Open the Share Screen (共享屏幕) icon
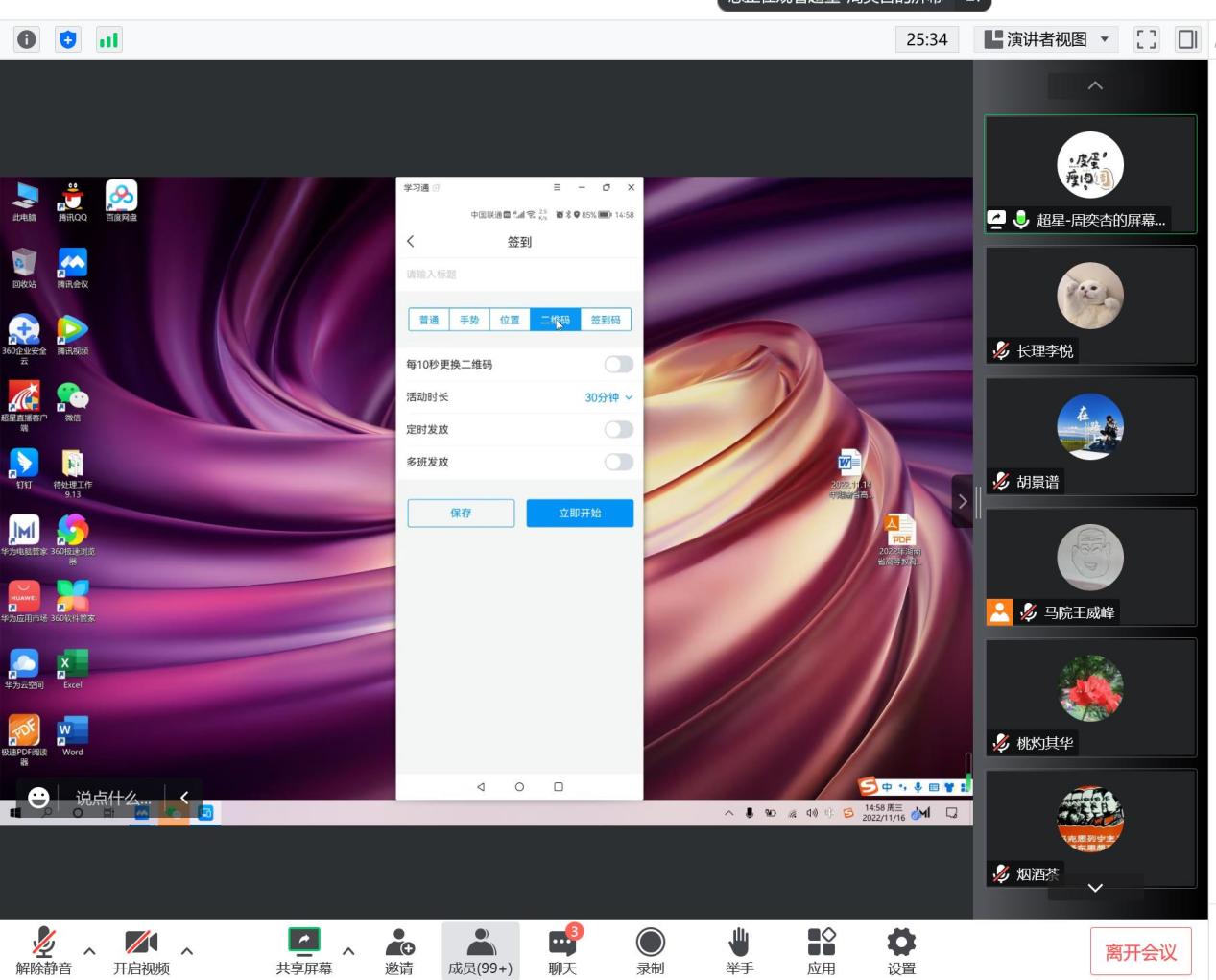 (x=303, y=950)
